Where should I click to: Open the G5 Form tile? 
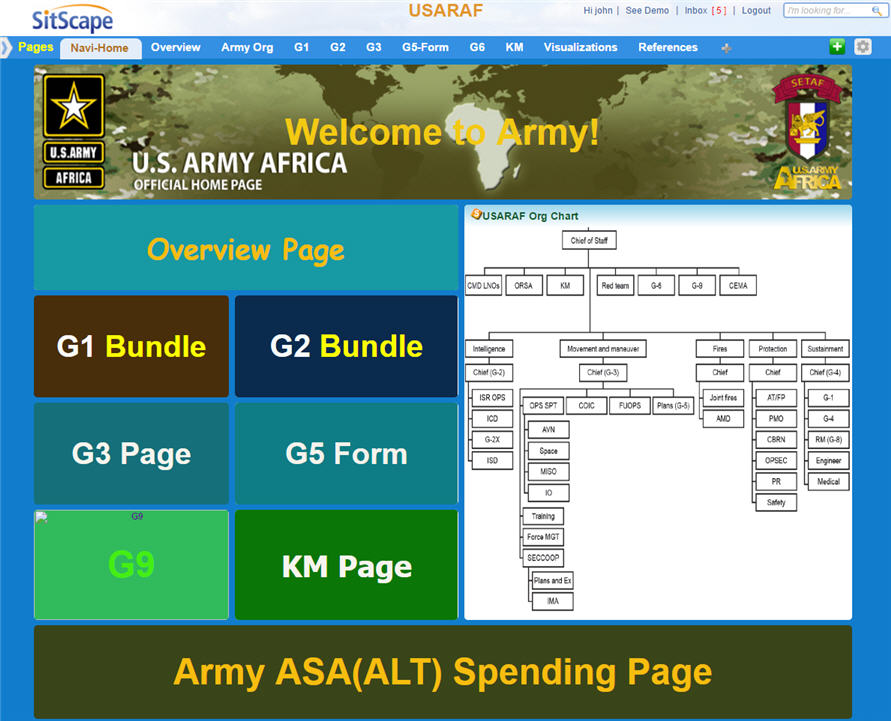click(x=346, y=453)
